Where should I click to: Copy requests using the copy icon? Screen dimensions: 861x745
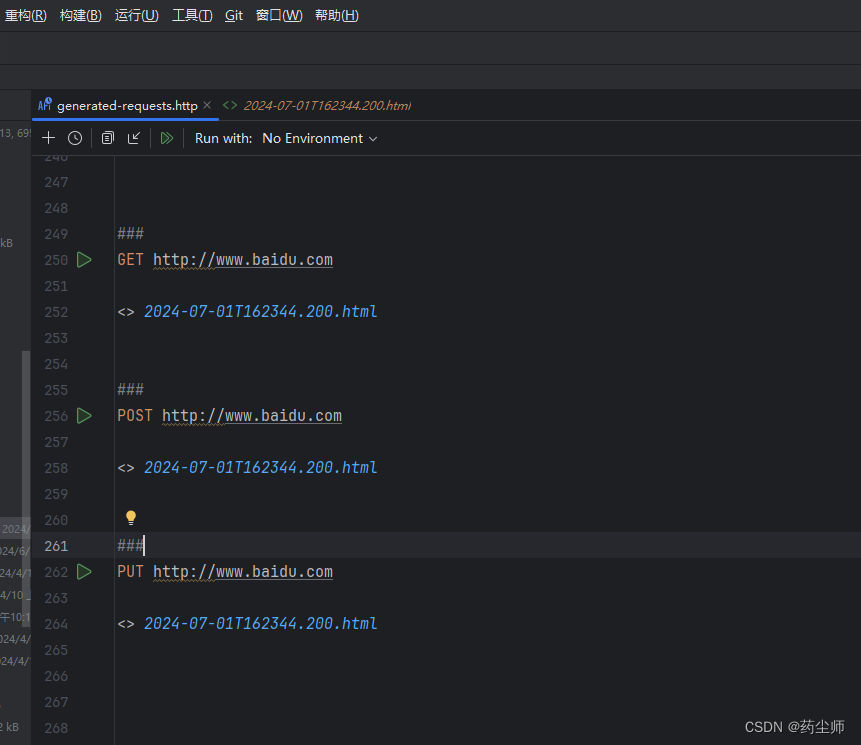click(x=107, y=138)
